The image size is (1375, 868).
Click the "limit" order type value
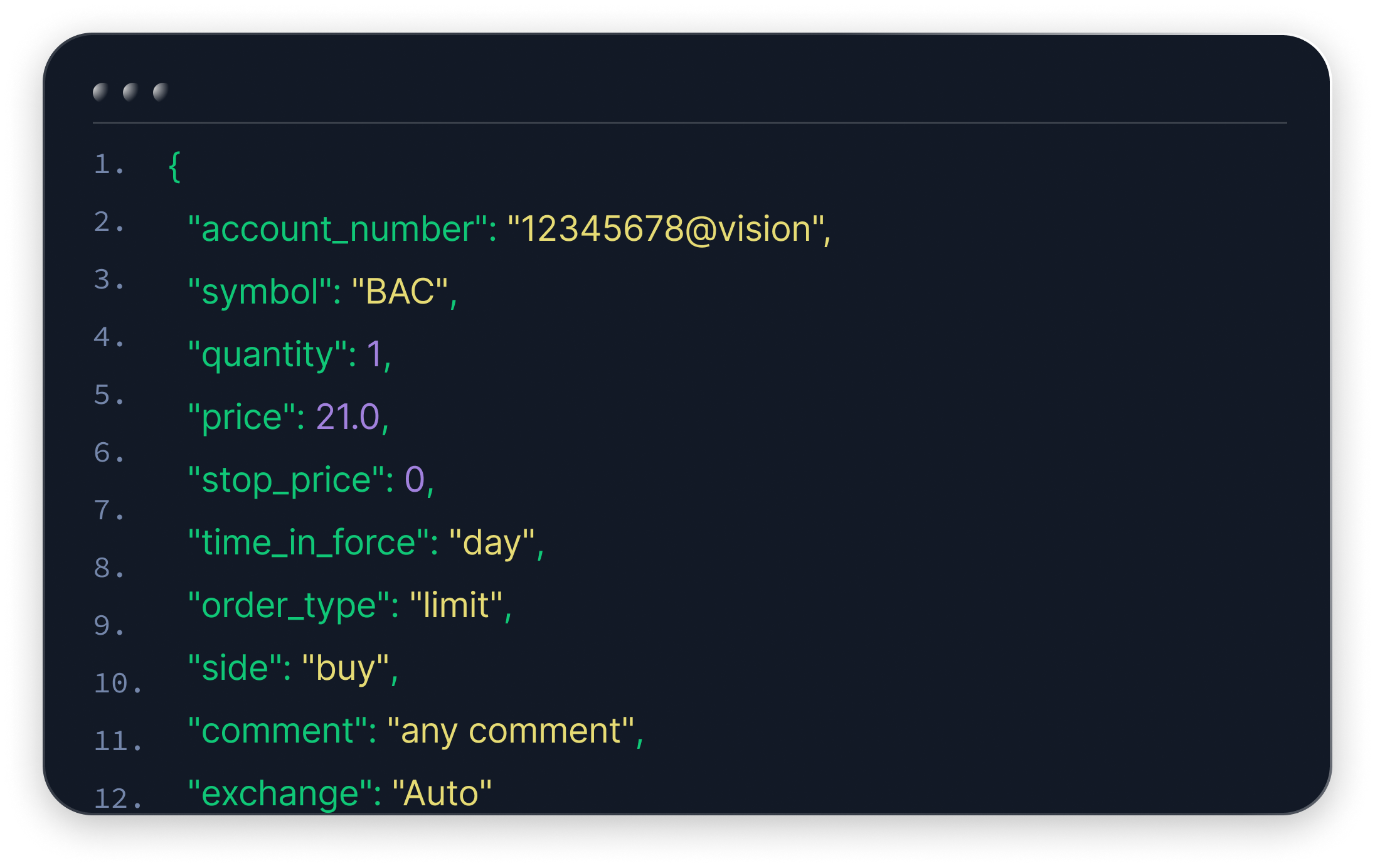(456, 606)
